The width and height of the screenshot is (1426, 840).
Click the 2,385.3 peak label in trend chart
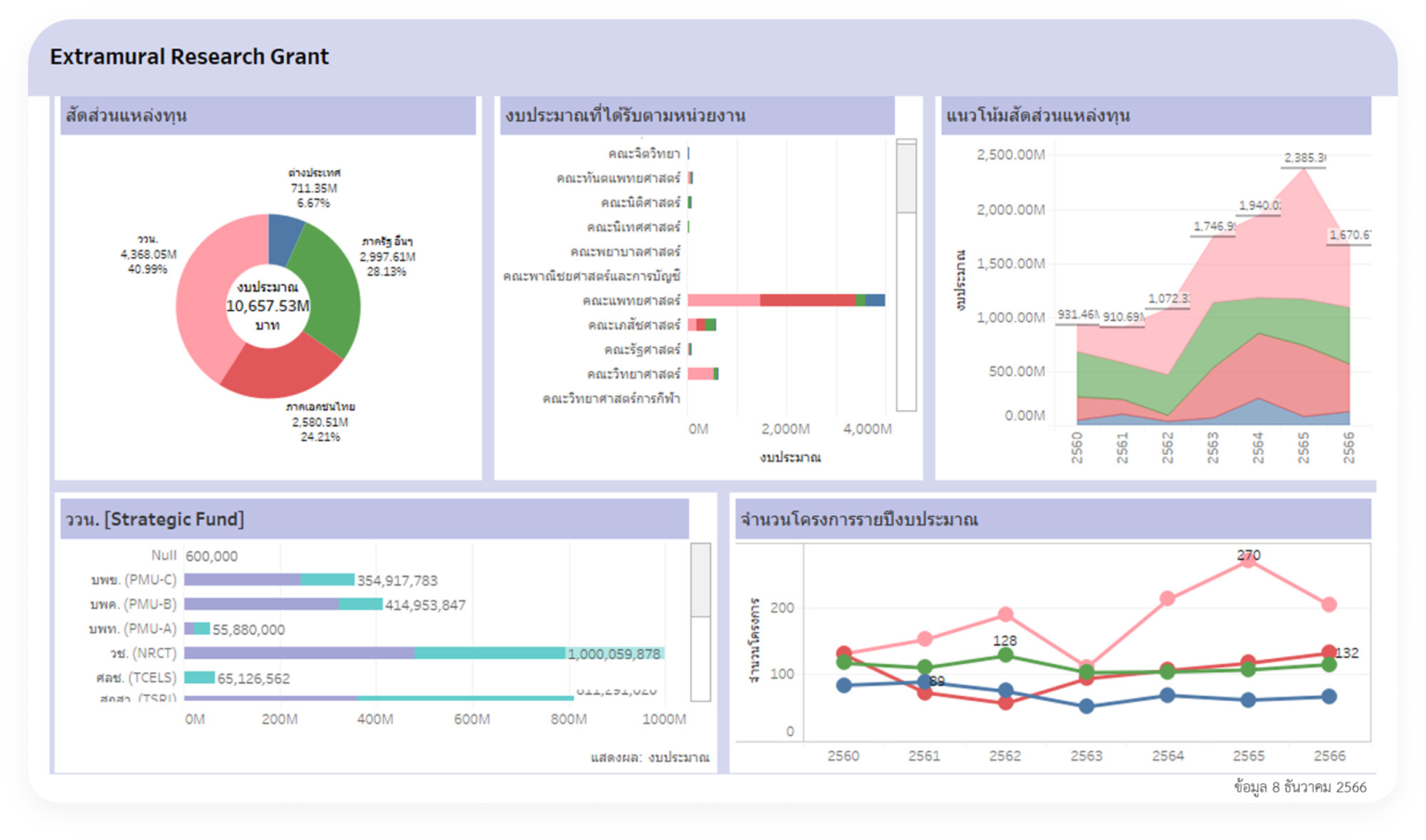(x=1303, y=158)
